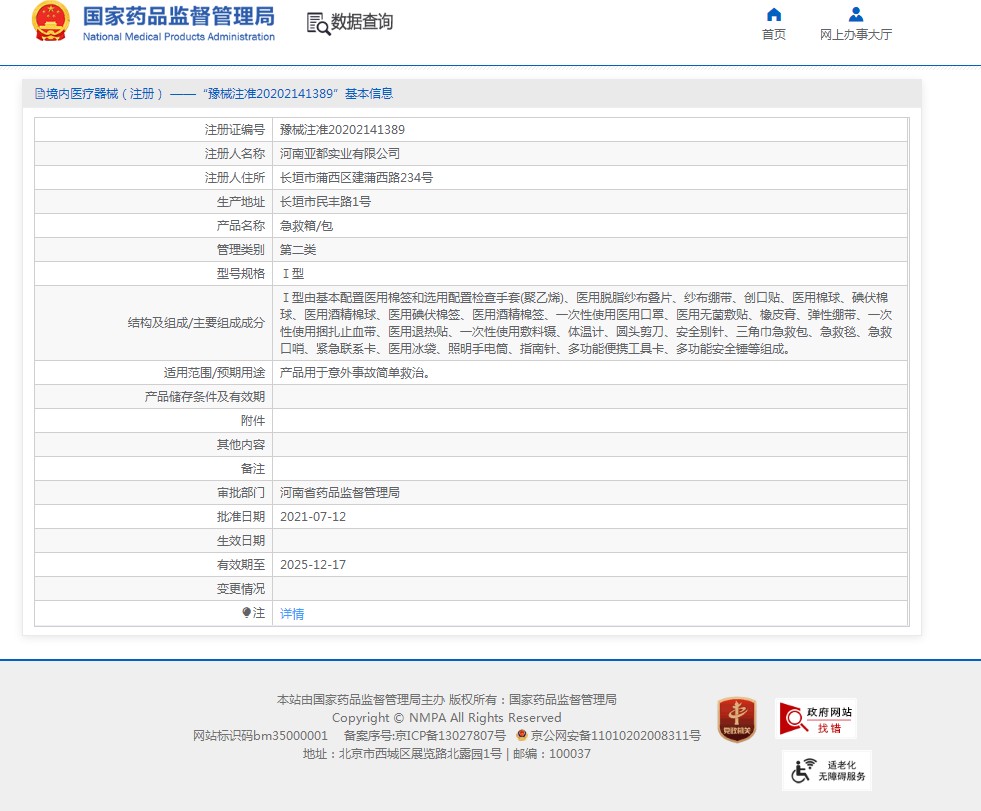Viewport: 981px width, 811px height.
Task: Click the 注册人名称 row label
Action: [235, 153]
